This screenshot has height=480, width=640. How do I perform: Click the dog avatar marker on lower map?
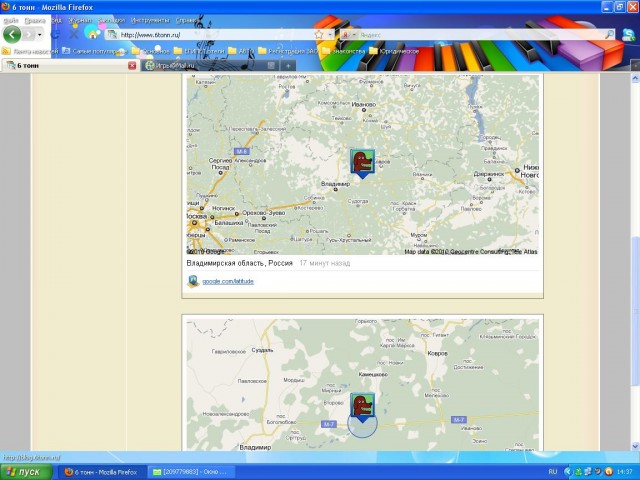pyautogui.click(x=362, y=407)
